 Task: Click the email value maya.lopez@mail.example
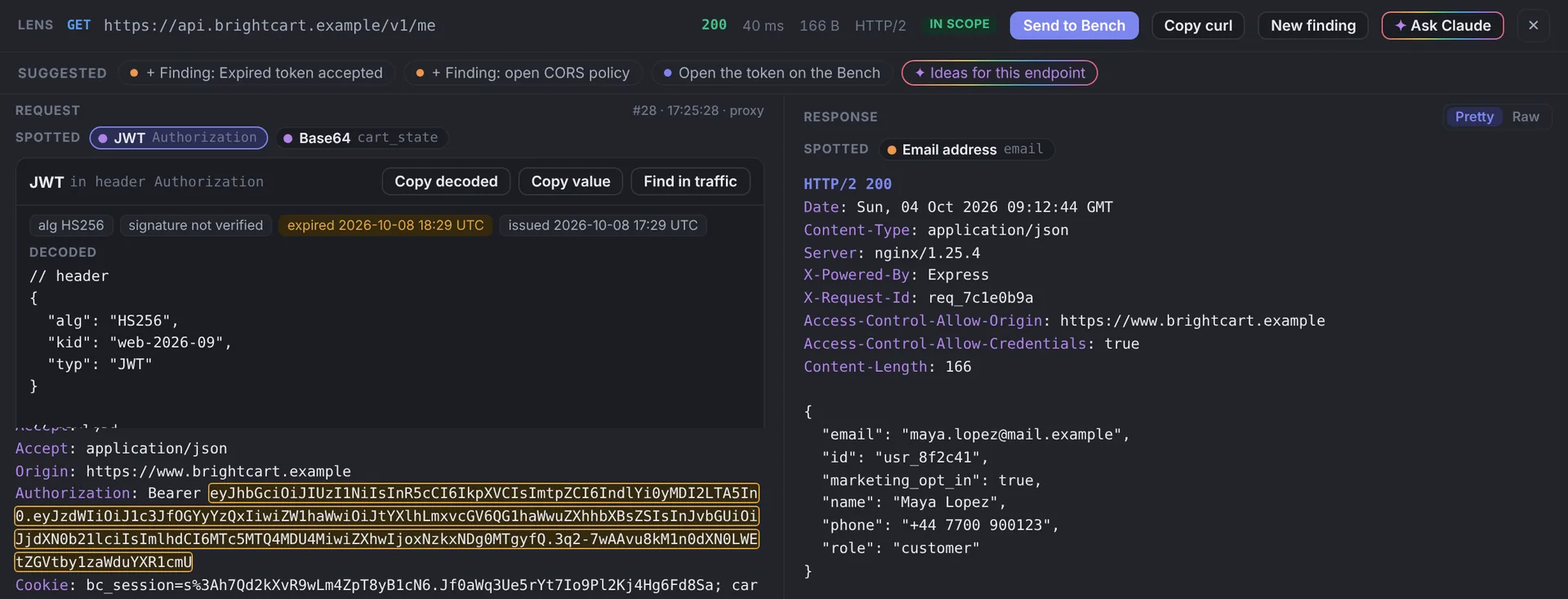point(1011,435)
